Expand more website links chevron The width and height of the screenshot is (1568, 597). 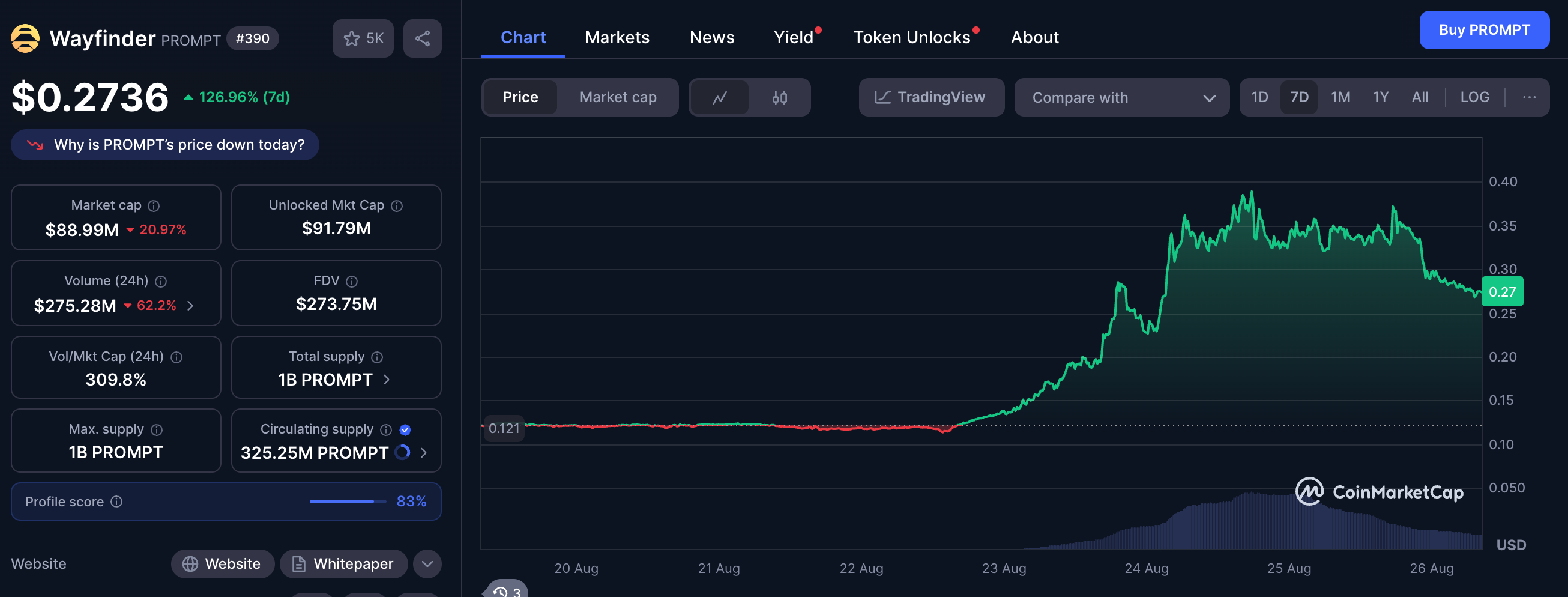coord(427,564)
